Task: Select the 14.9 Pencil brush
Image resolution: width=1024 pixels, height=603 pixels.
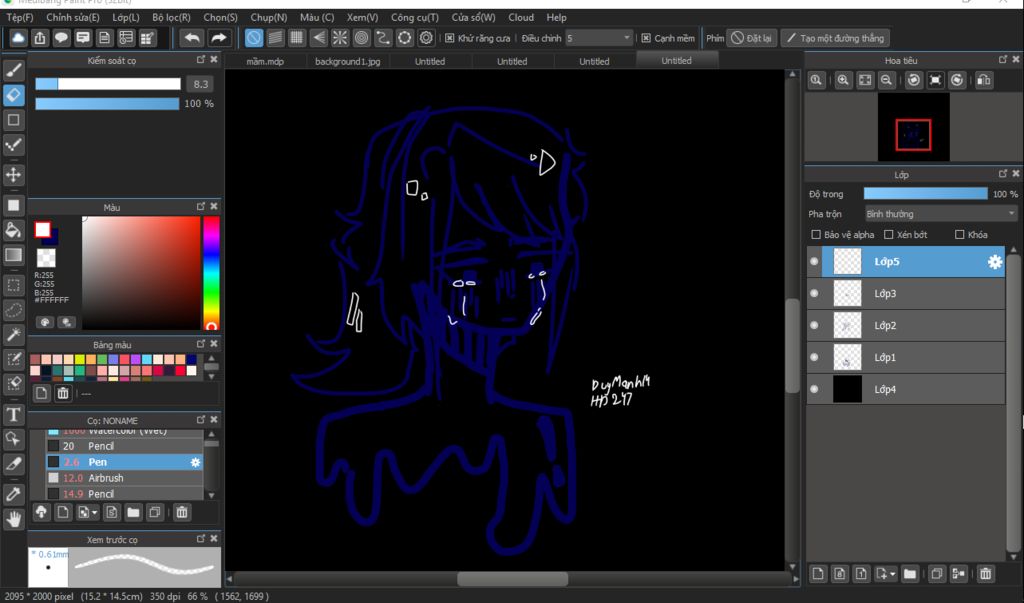Action: (x=125, y=493)
